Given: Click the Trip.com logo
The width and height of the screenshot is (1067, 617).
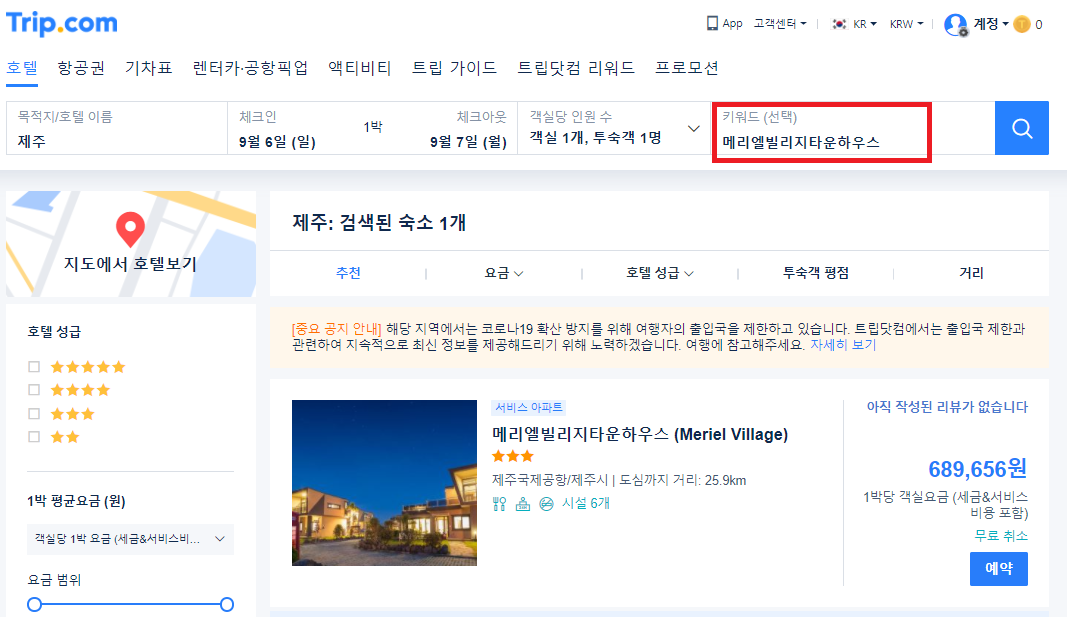Looking at the screenshot, I should 62,23.
